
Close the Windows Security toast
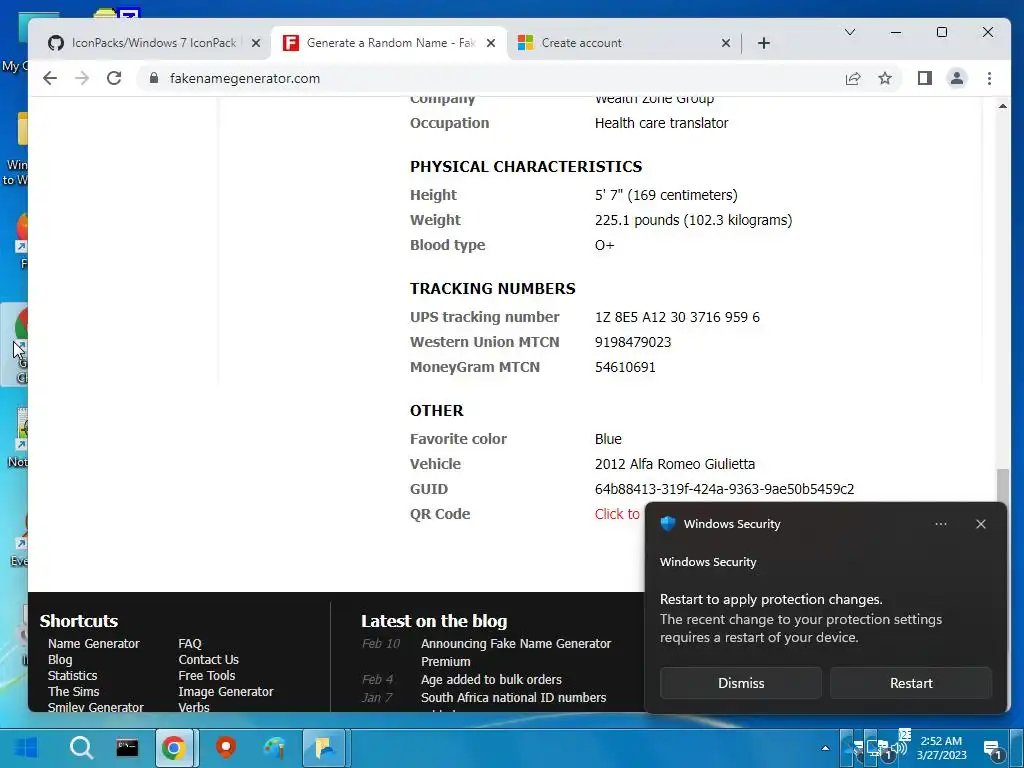click(x=980, y=524)
